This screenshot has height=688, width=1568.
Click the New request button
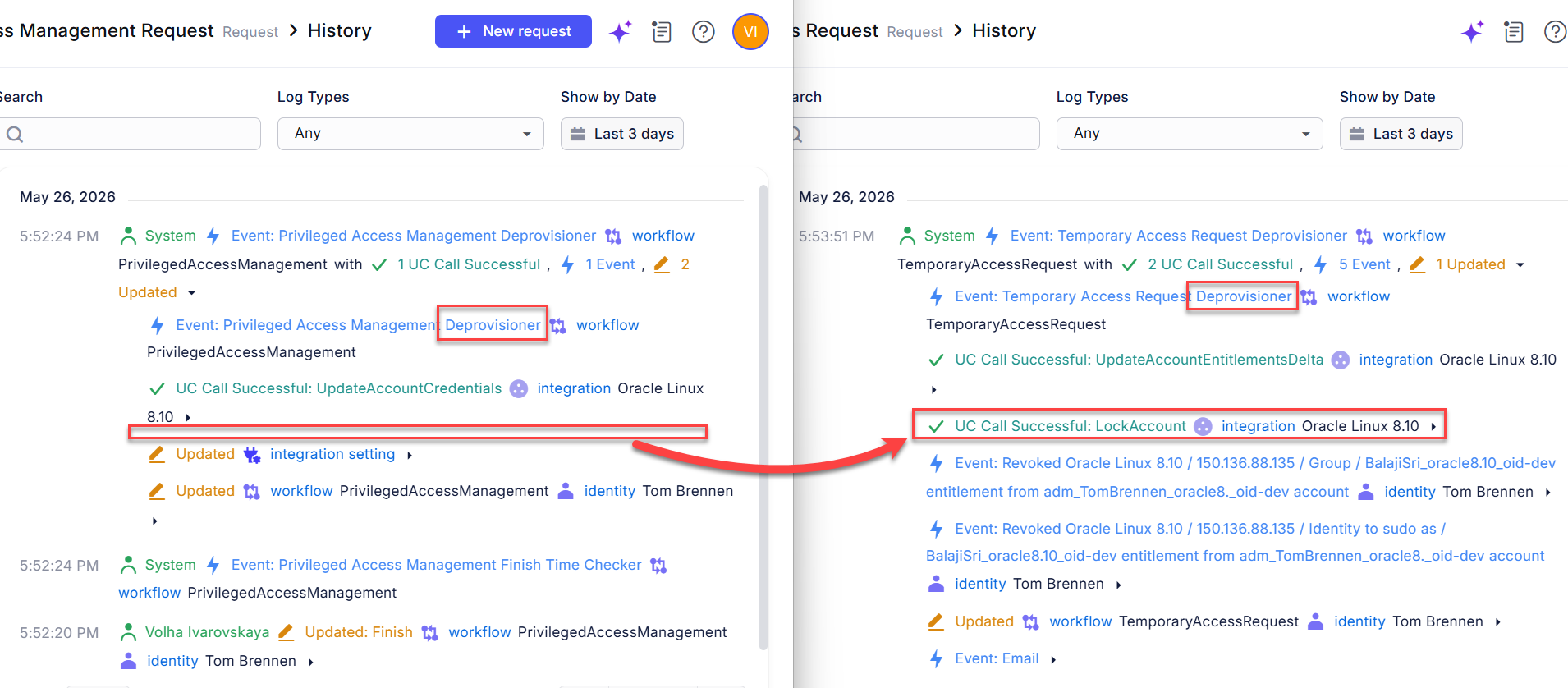(x=513, y=31)
